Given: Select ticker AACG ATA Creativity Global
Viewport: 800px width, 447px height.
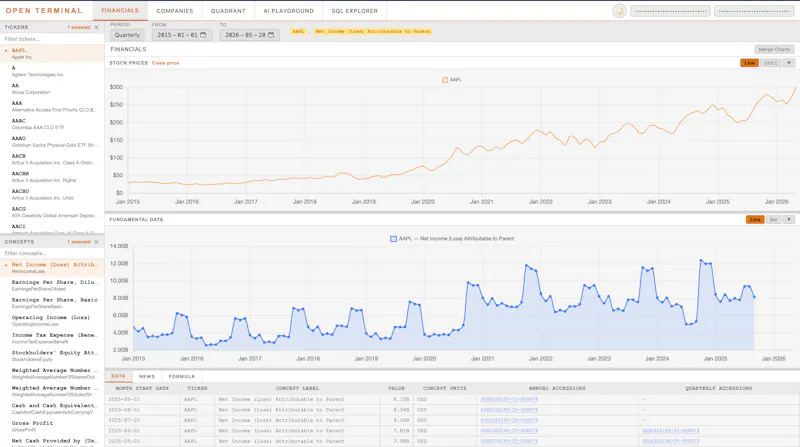Looking at the screenshot, I should [52, 212].
